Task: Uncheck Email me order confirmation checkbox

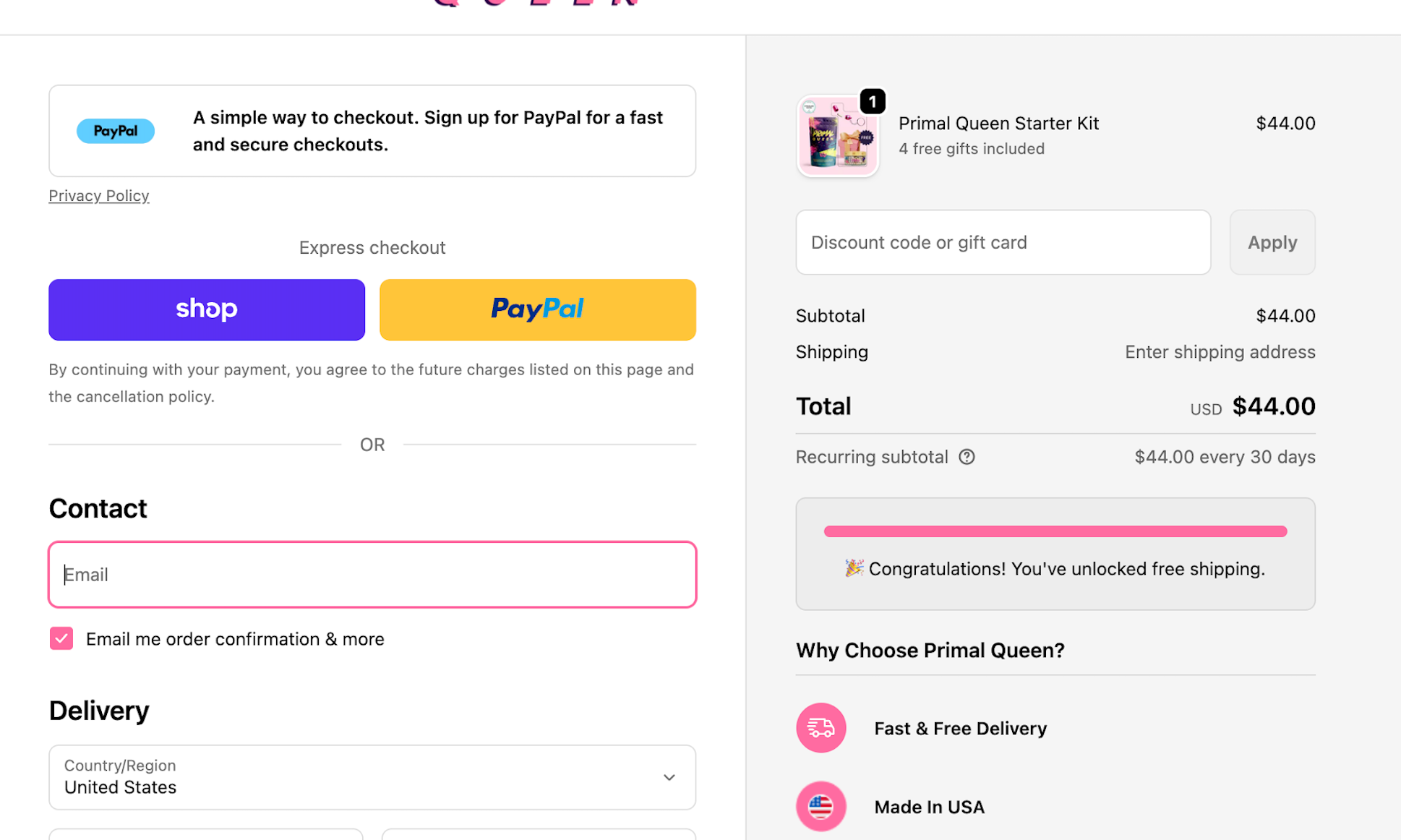Action: (x=61, y=638)
